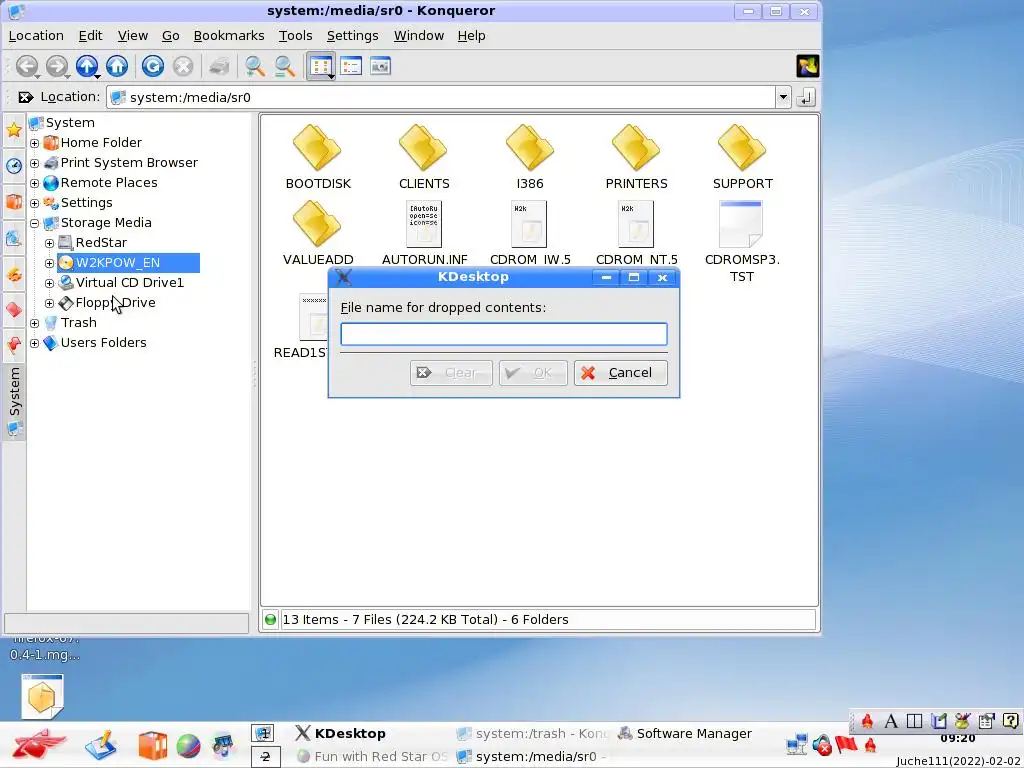Click the Print toolbar icon
This screenshot has width=1024, height=768.
coord(219,66)
